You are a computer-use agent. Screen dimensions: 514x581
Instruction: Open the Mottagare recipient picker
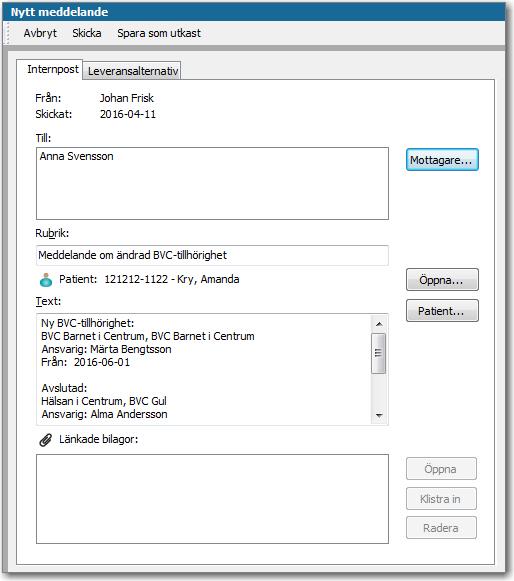[x=442, y=160]
